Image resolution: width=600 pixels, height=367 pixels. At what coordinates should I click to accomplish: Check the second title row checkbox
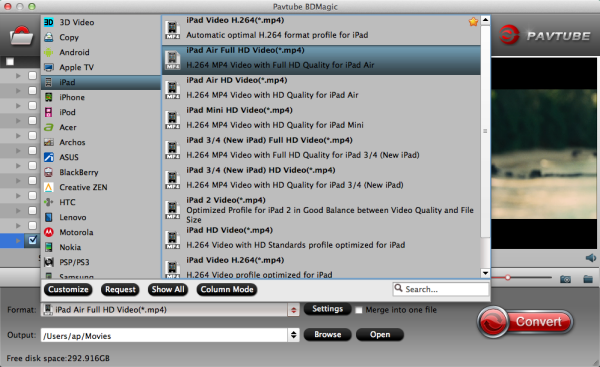coord(33,91)
